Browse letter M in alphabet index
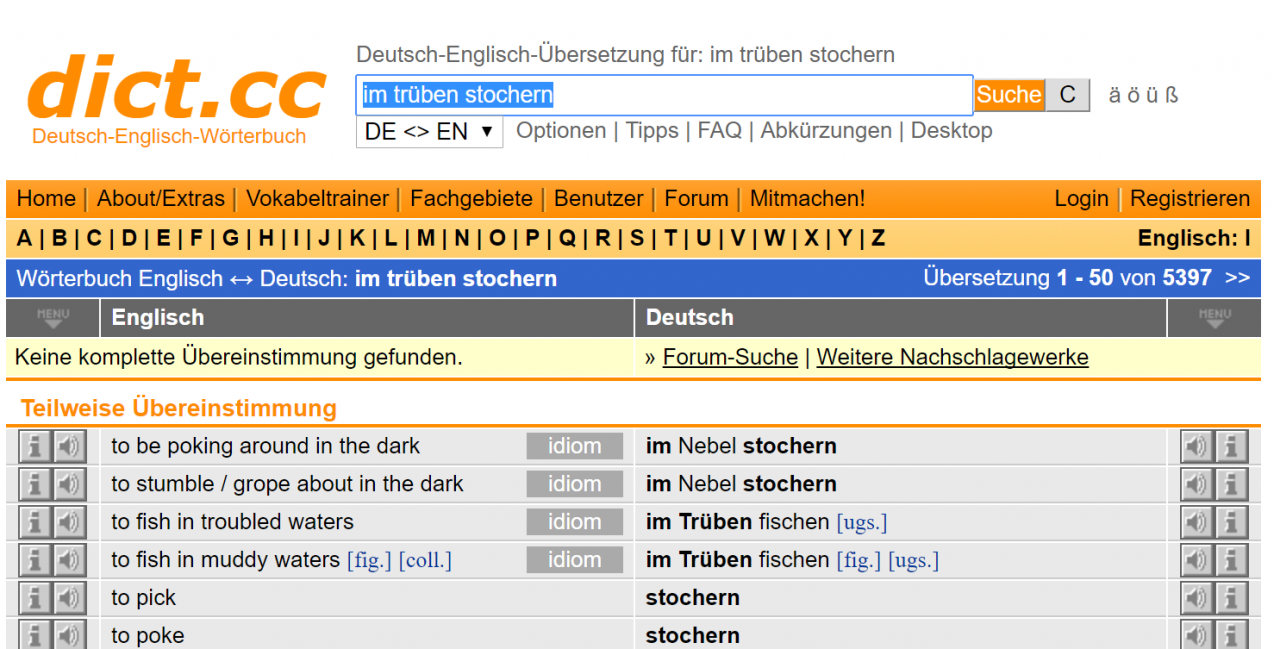The width and height of the screenshot is (1280, 649). [x=426, y=238]
